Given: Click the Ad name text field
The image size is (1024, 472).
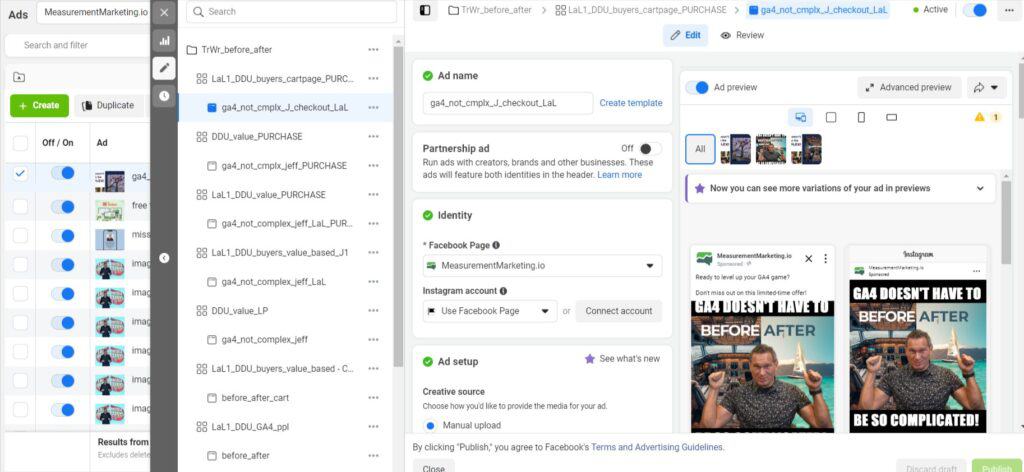Looking at the screenshot, I should tap(507, 103).
